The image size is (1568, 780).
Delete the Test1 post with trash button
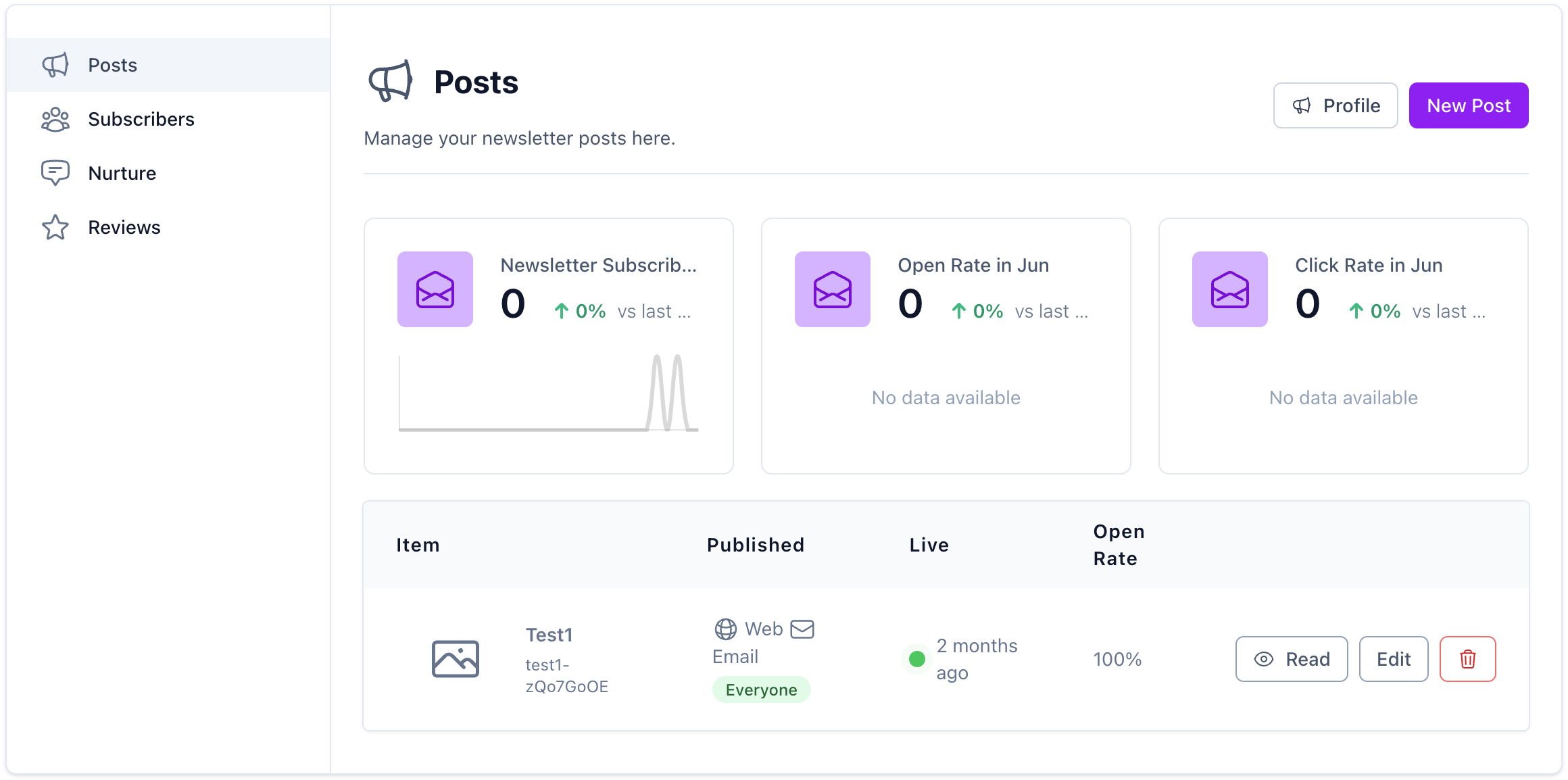click(1467, 659)
